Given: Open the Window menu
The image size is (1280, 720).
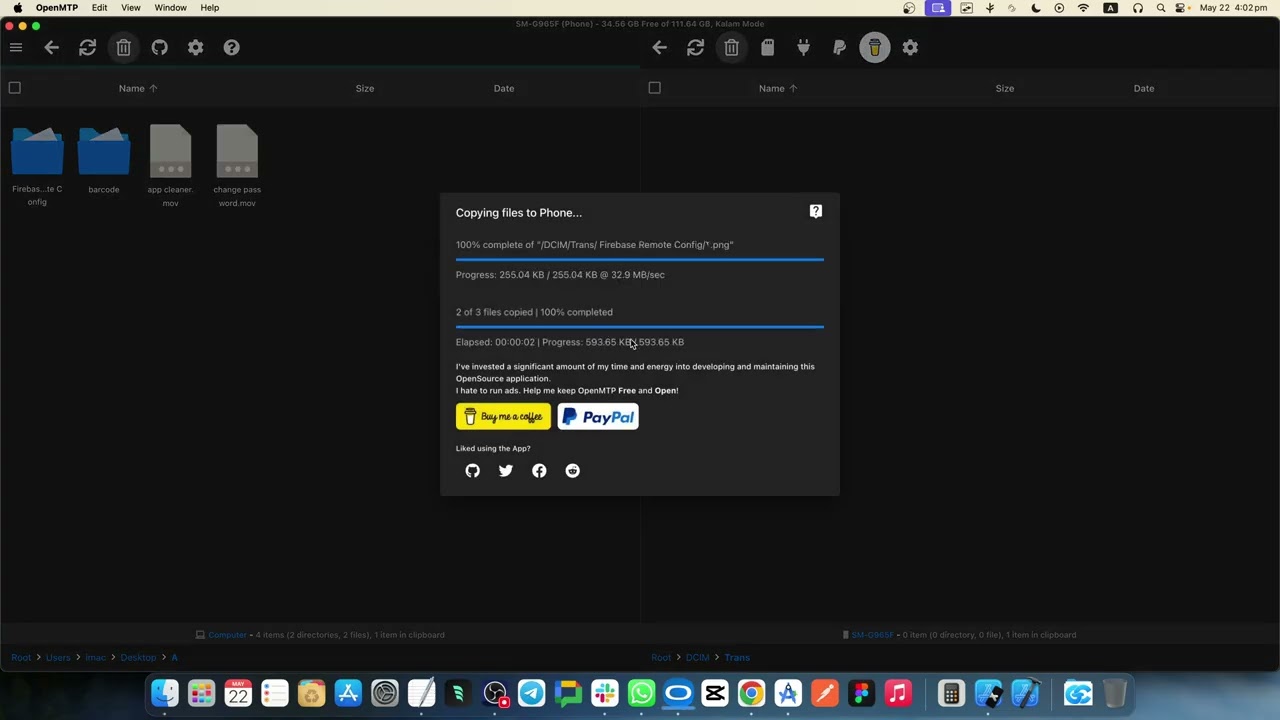Looking at the screenshot, I should tap(171, 8).
